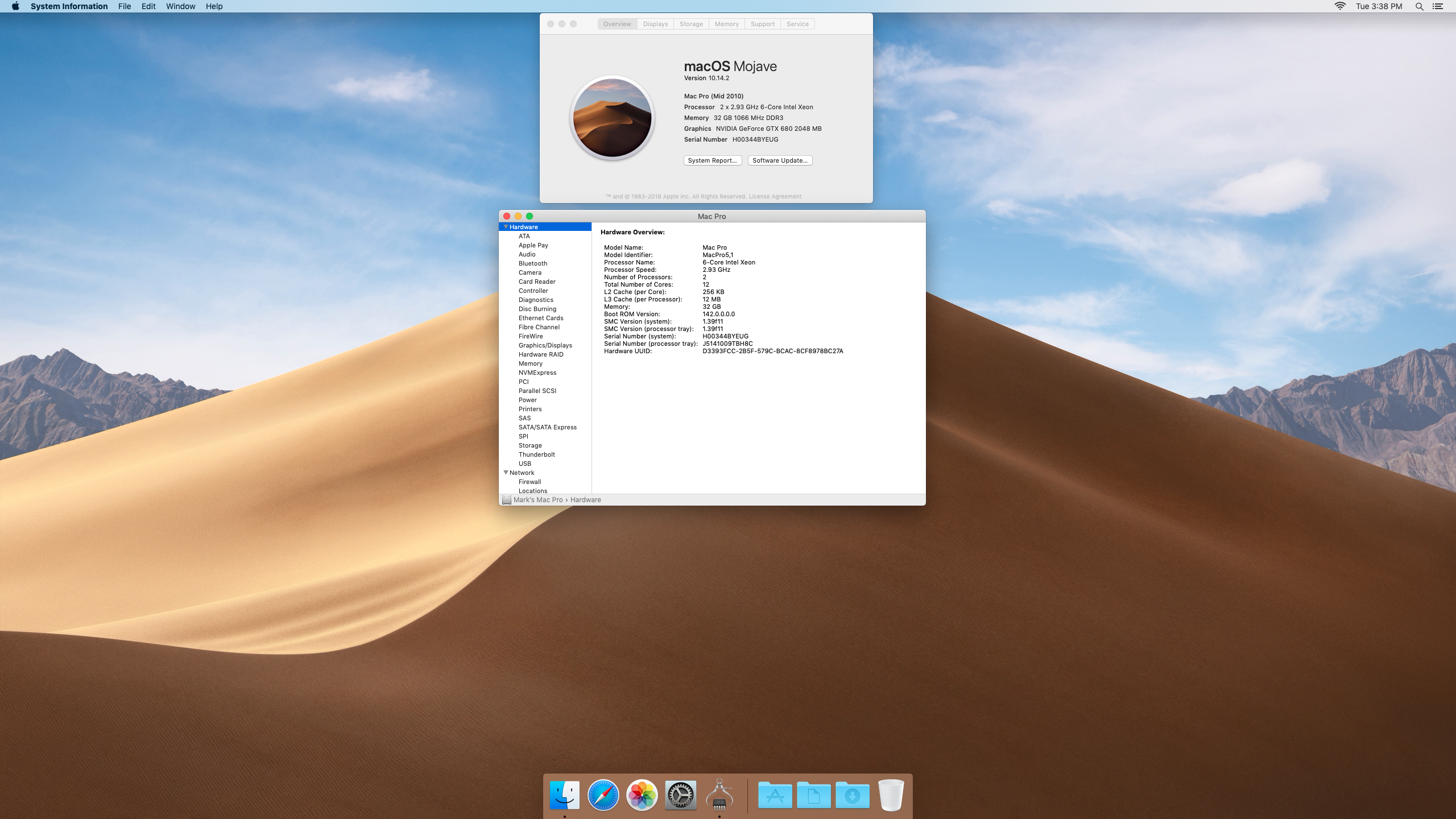Switch to the Memory tab in About window
Viewport: 1456px width, 819px height.
(x=727, y=24)
